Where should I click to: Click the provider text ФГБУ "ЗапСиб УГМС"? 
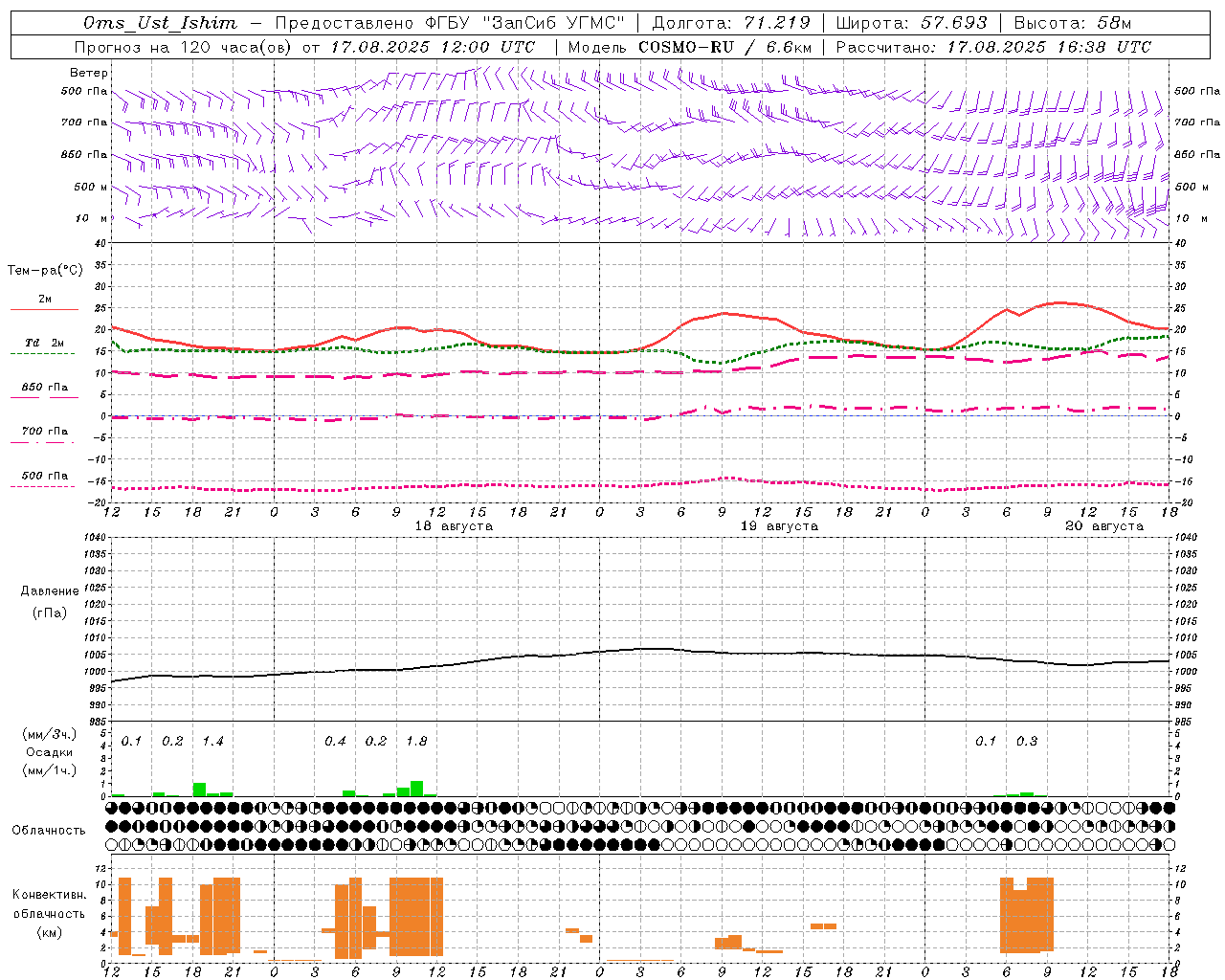point(524,23)
